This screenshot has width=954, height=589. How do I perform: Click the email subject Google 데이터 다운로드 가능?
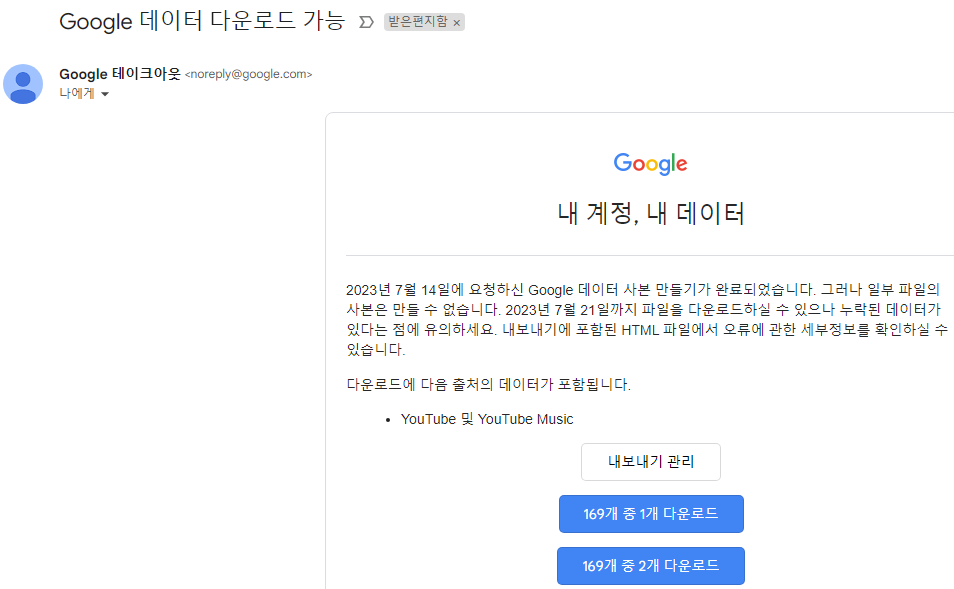[x=202, y=21]
